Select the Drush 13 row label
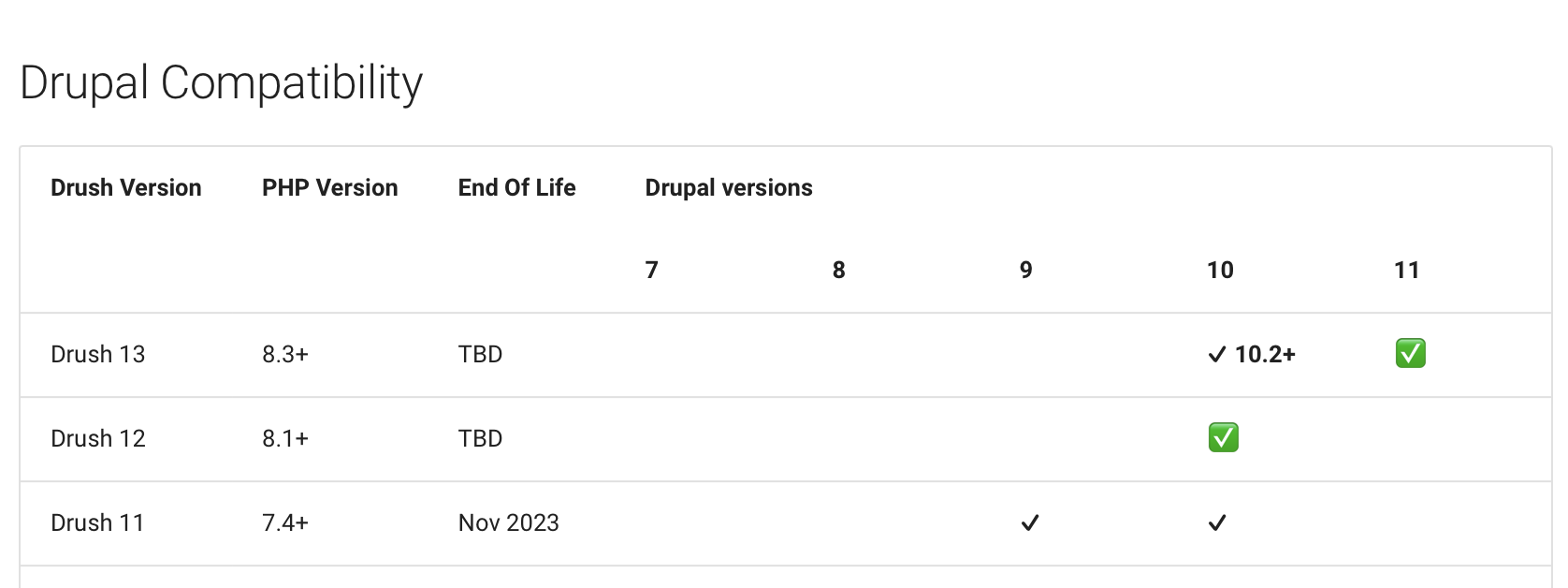 click(98, 354)
